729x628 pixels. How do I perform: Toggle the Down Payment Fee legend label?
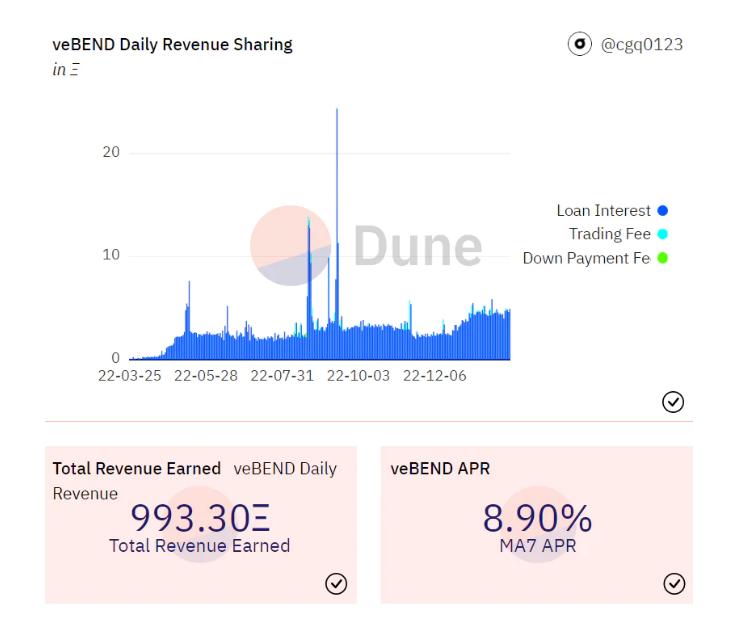586,258
